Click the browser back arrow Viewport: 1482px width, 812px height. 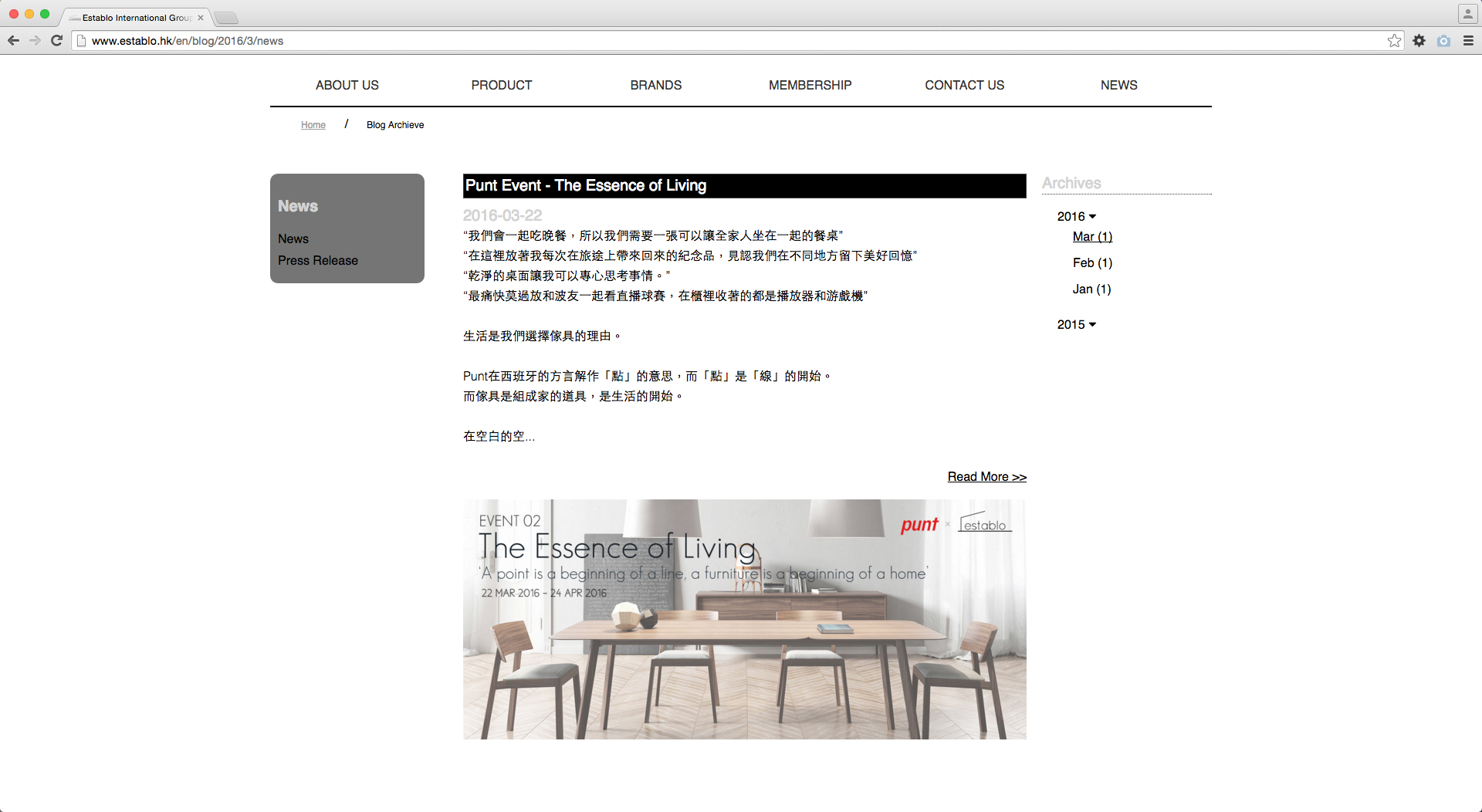click(13, 41)
